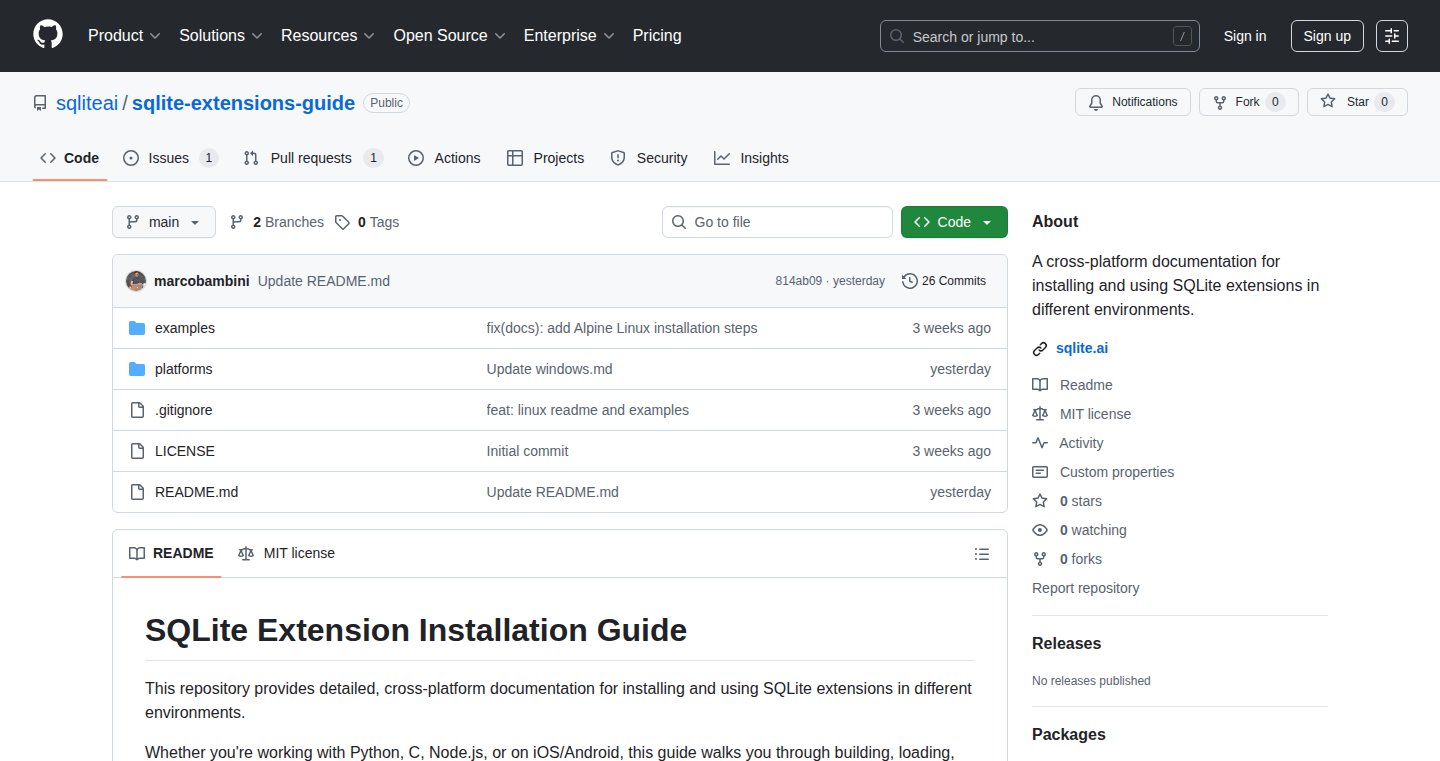The width and height of the screenshot is (1440, 761).
Task: Select the README tab in file viewer
Action: point(171,553)
